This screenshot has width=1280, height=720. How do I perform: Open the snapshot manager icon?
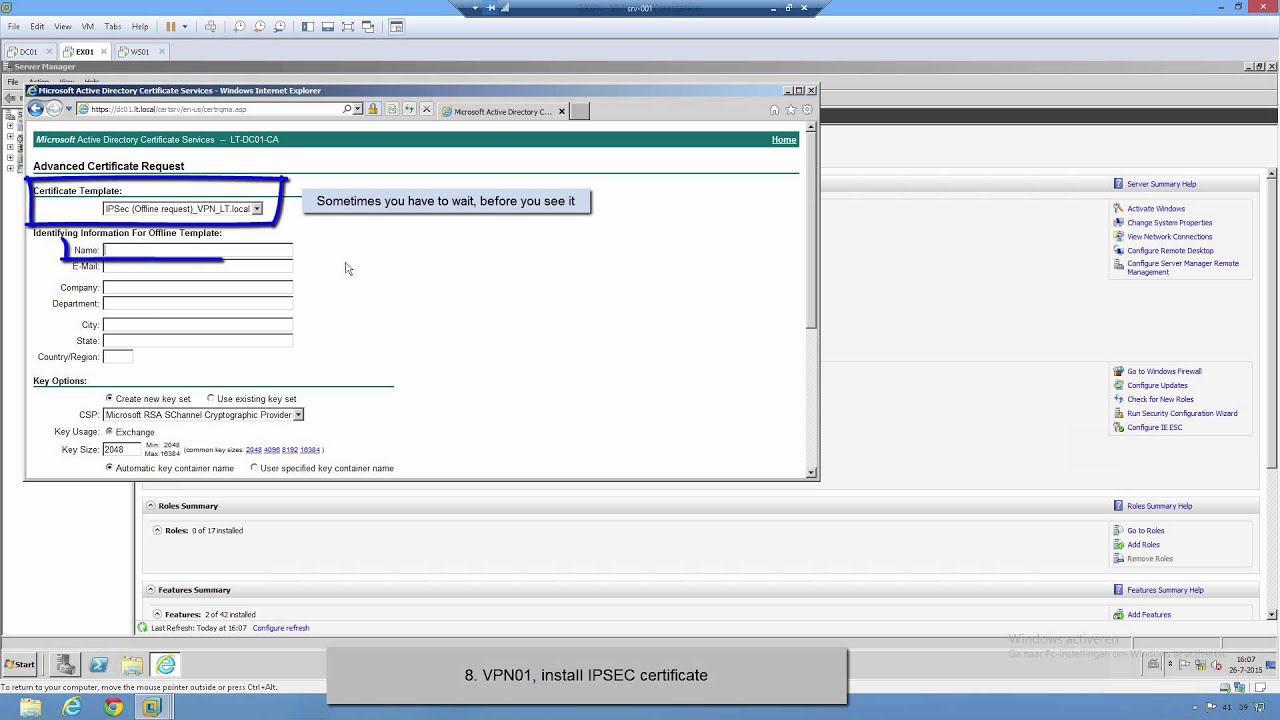click(279, 27)
